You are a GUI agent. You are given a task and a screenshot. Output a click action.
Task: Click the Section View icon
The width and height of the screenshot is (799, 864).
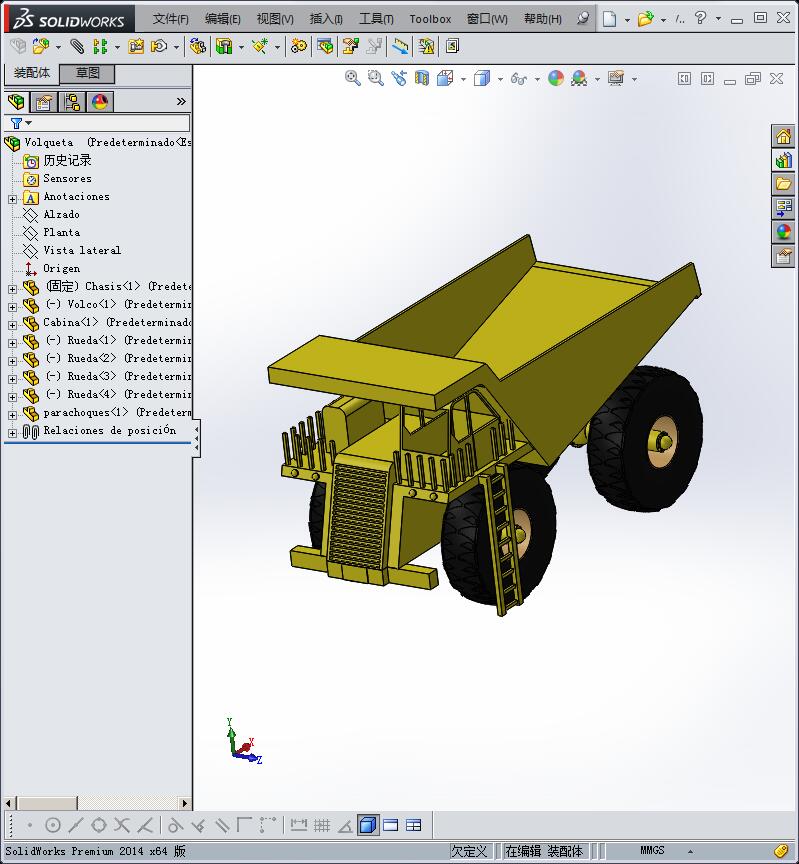[422, 79]
